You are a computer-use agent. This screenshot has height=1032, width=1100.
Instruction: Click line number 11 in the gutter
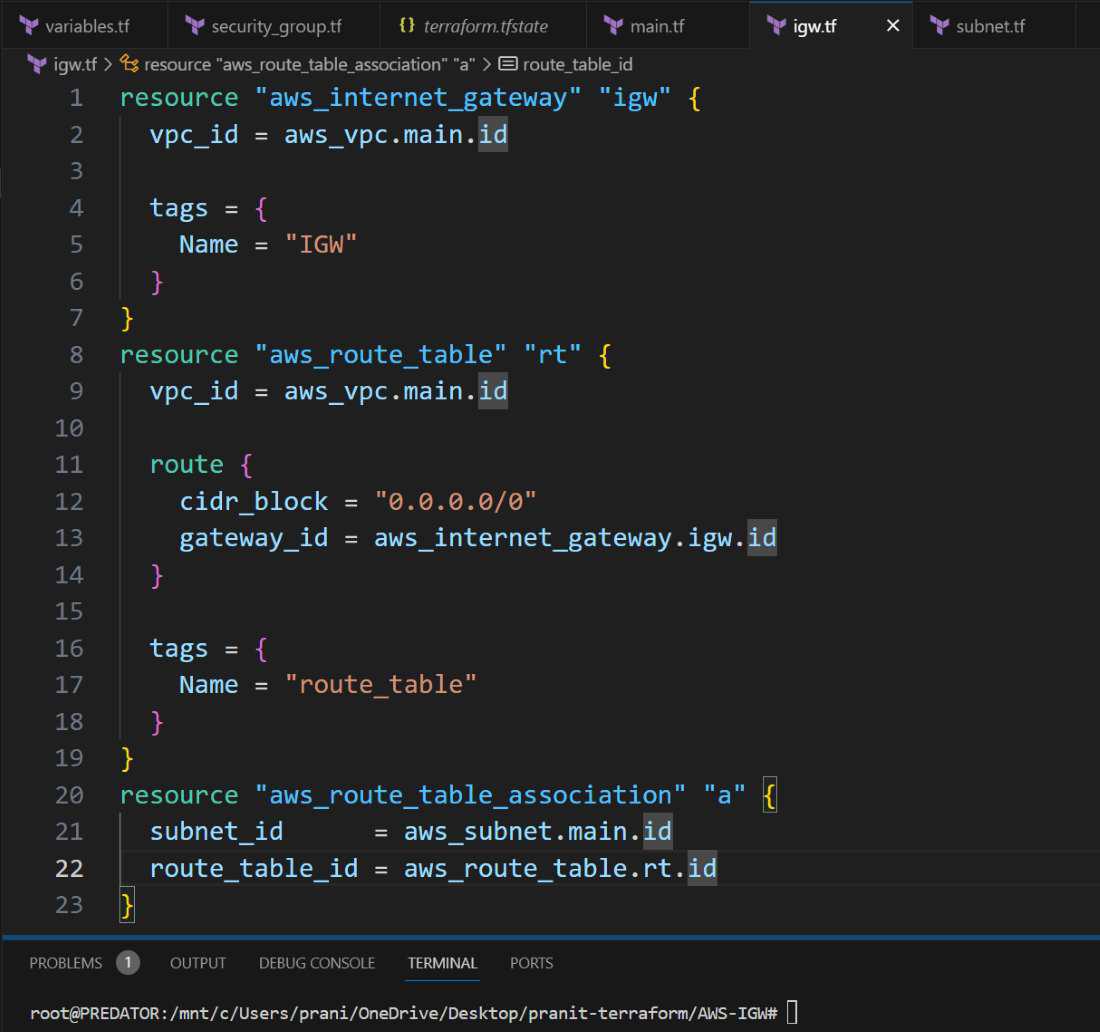pyautogui.click(x=69, y=464)
